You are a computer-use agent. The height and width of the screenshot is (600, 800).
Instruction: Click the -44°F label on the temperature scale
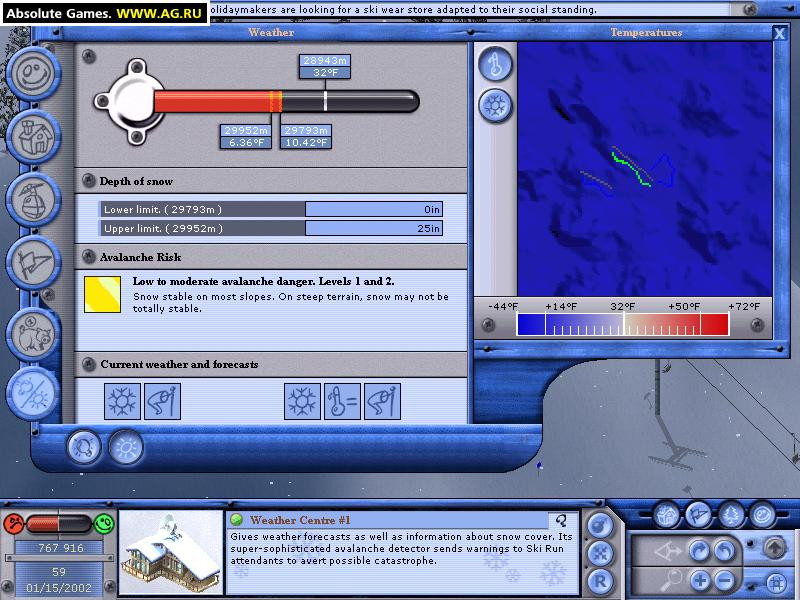[x=503, y=307]
